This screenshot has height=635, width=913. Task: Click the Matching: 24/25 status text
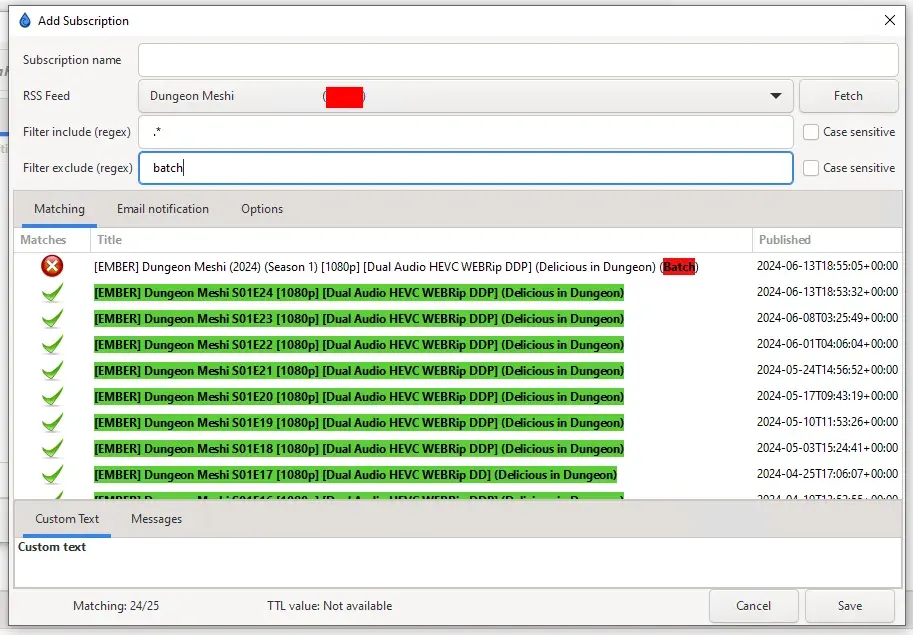[116, 606]
